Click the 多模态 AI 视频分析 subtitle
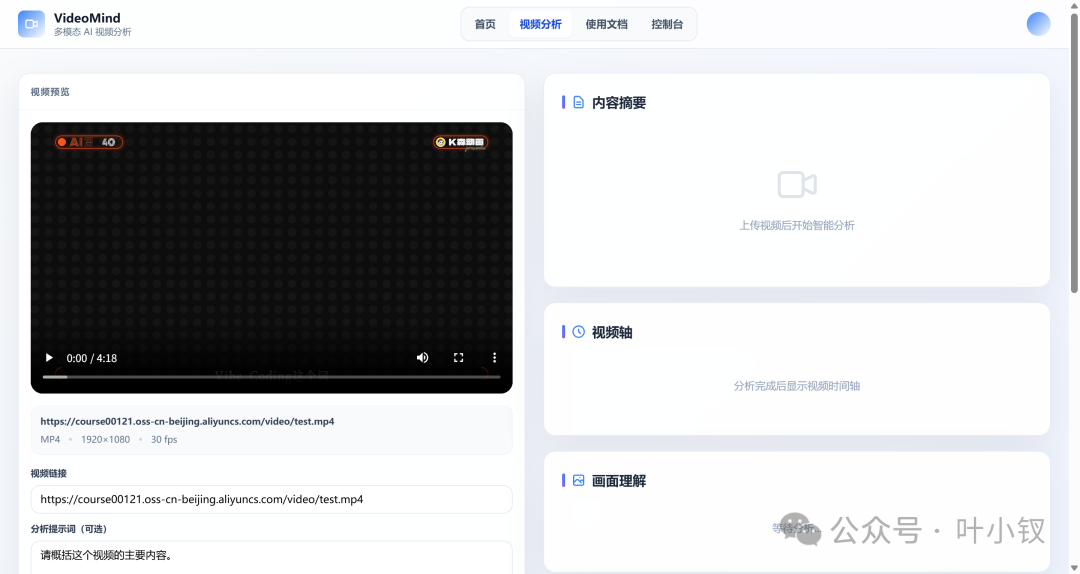Viewport: 1080px width, 574px height. pyautogui.click(x=92, y=32)
